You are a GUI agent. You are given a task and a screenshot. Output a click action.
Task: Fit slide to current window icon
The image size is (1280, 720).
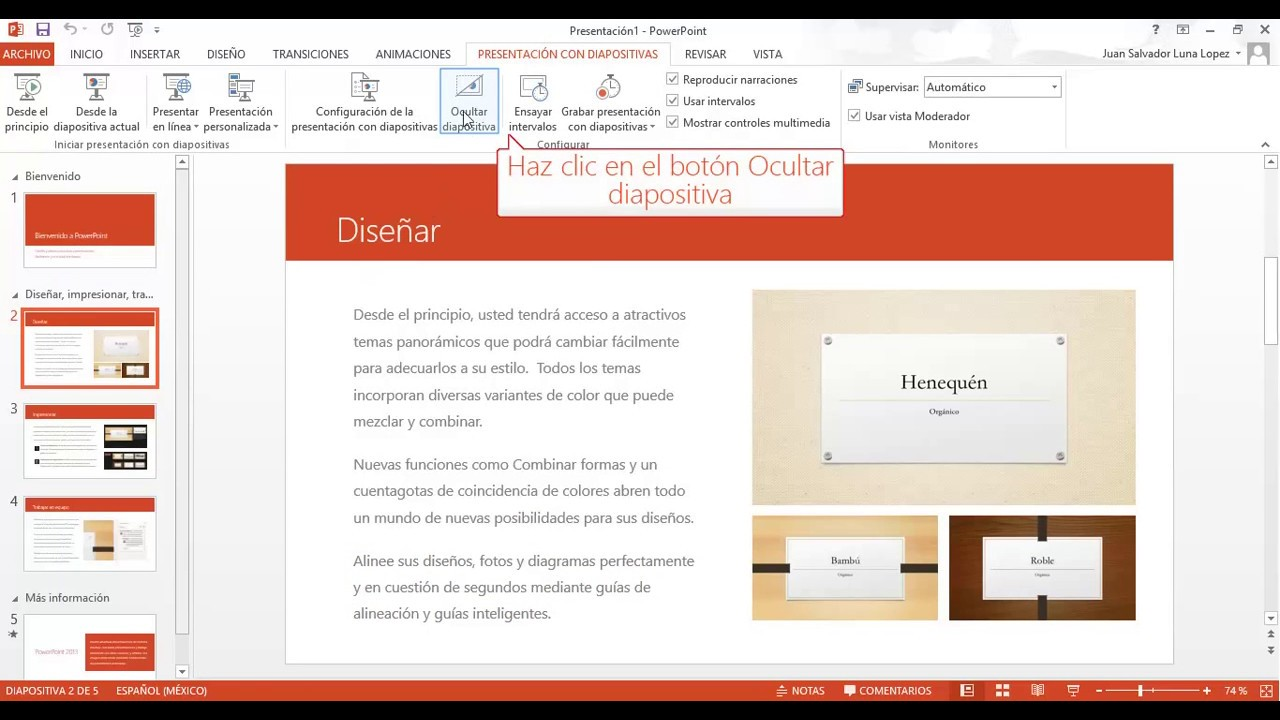click(x=1268, y=691)
